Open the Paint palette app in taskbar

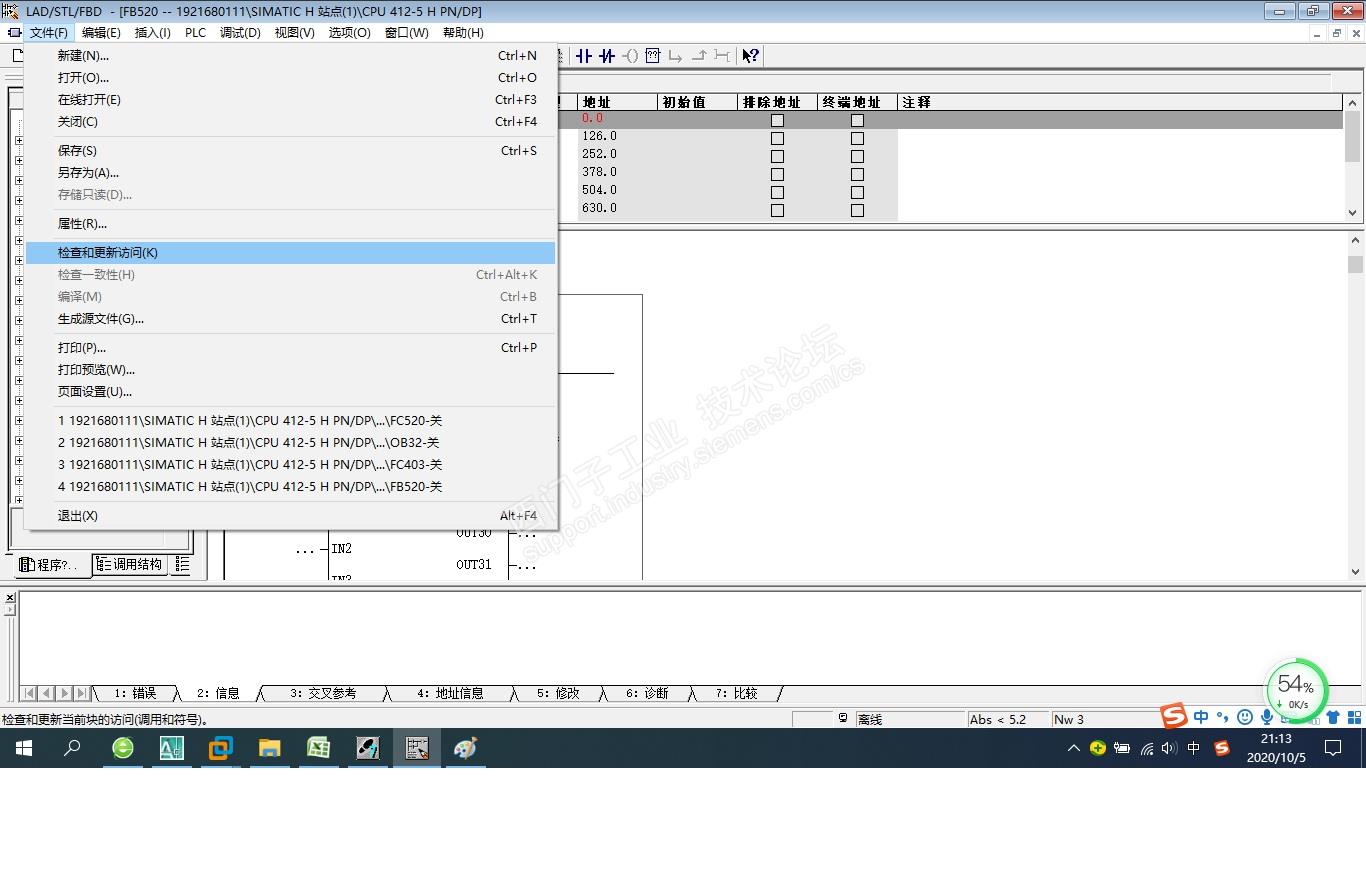[x=466, y=748]
